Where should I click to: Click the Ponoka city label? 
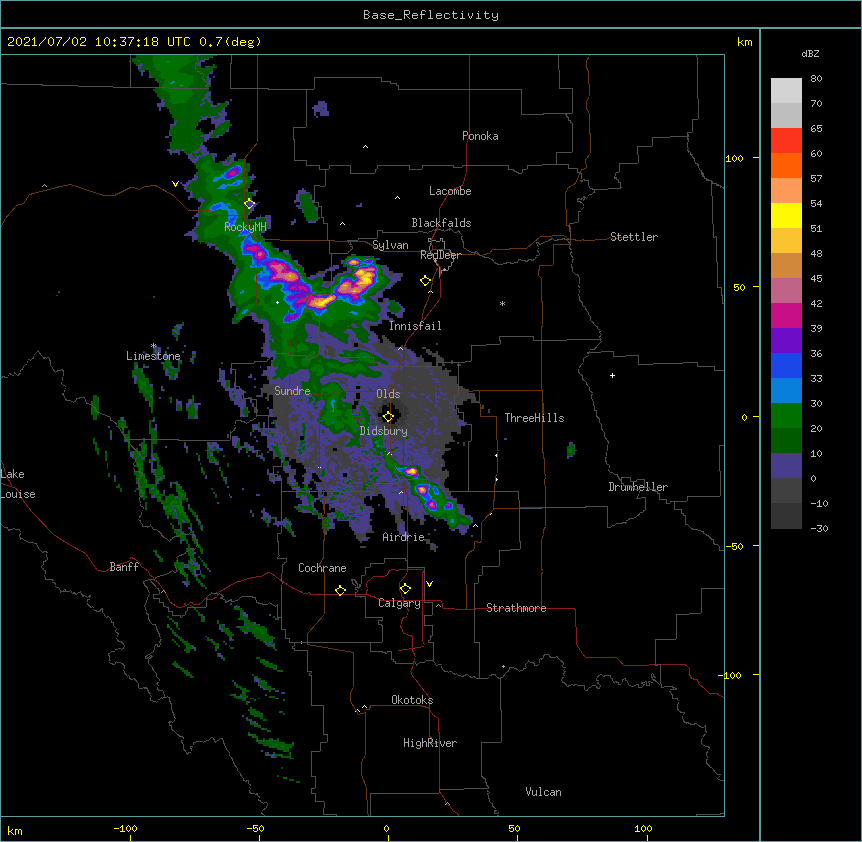tap(480, 136)
